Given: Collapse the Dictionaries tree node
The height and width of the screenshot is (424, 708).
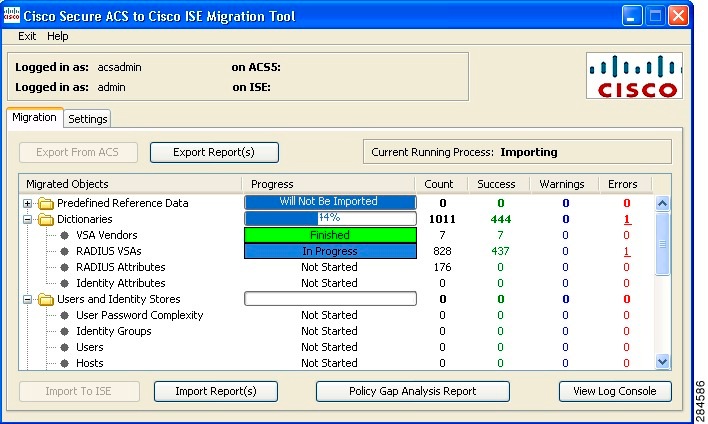Looking at the screenshot, I should pos(28,219).
